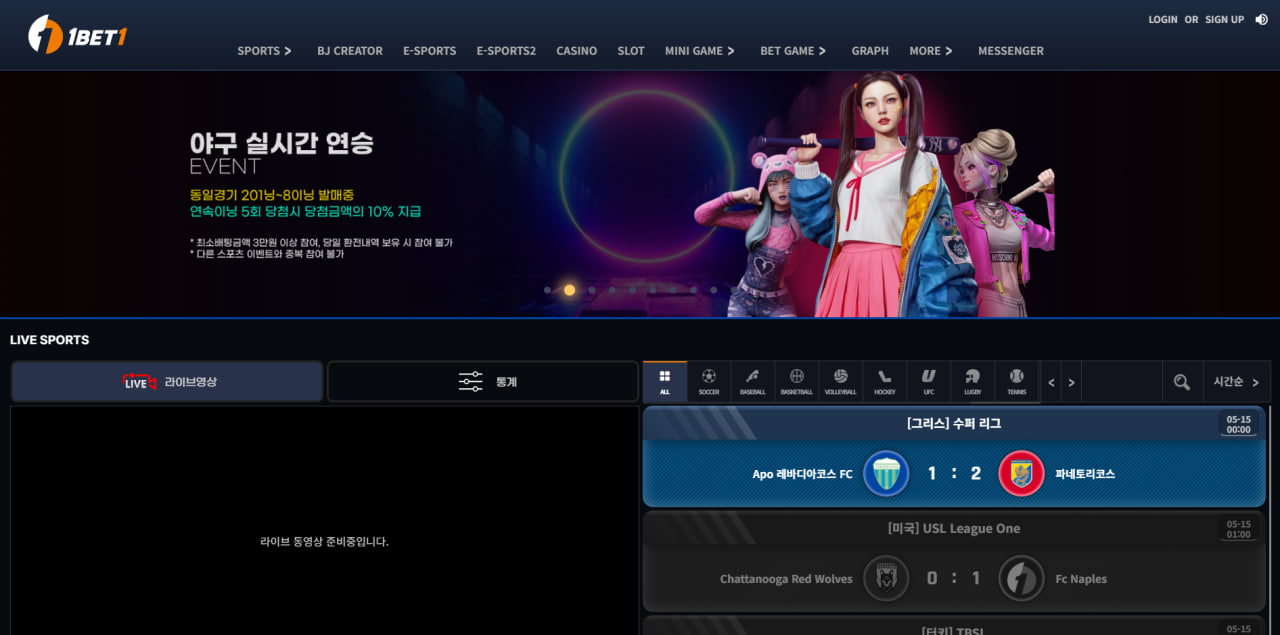Select the Baseball sport filter icon
This screenshot has width=1280, height=635.
point(753,381)
